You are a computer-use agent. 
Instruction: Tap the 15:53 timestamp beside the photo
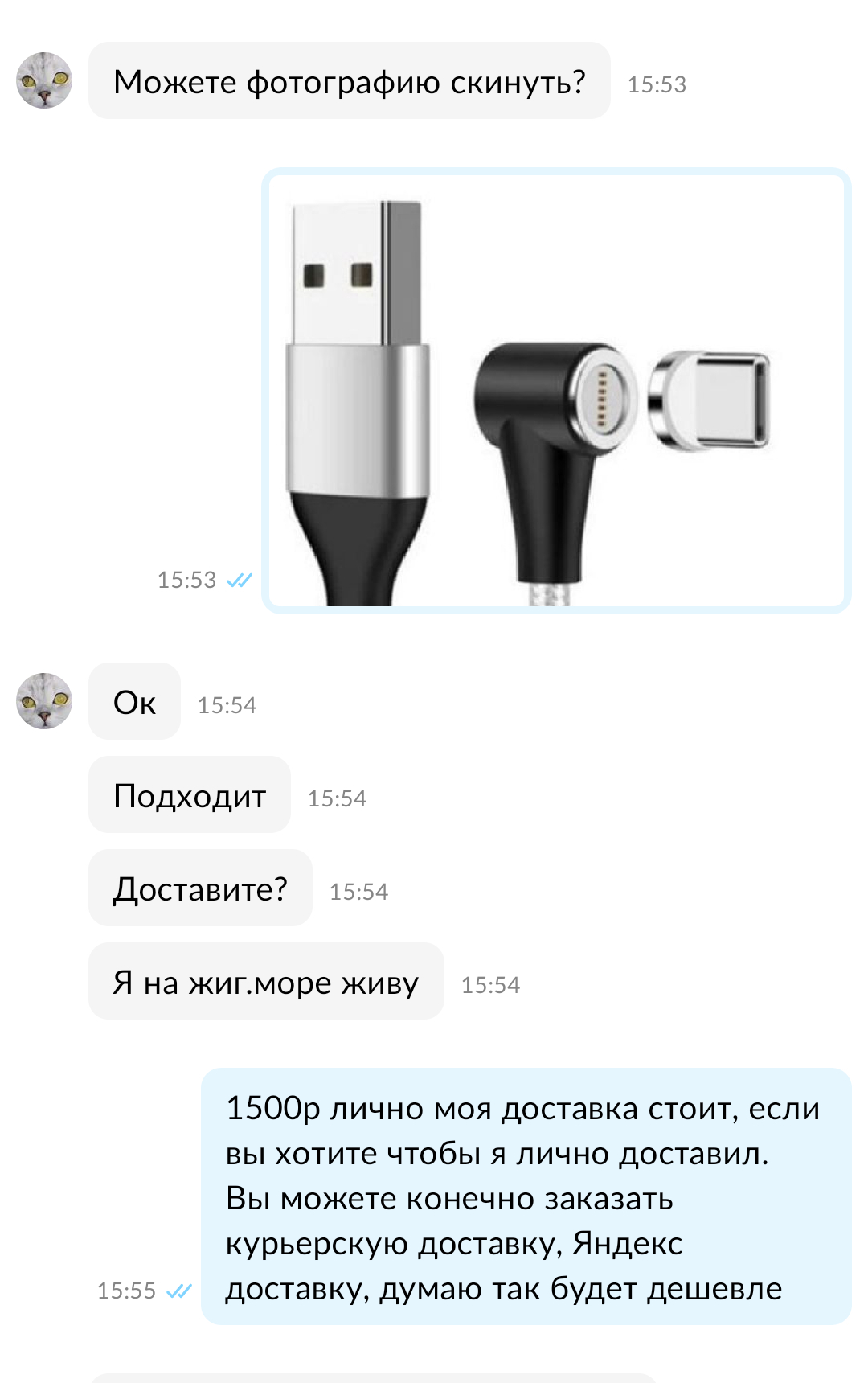click(x=186, y=580)
